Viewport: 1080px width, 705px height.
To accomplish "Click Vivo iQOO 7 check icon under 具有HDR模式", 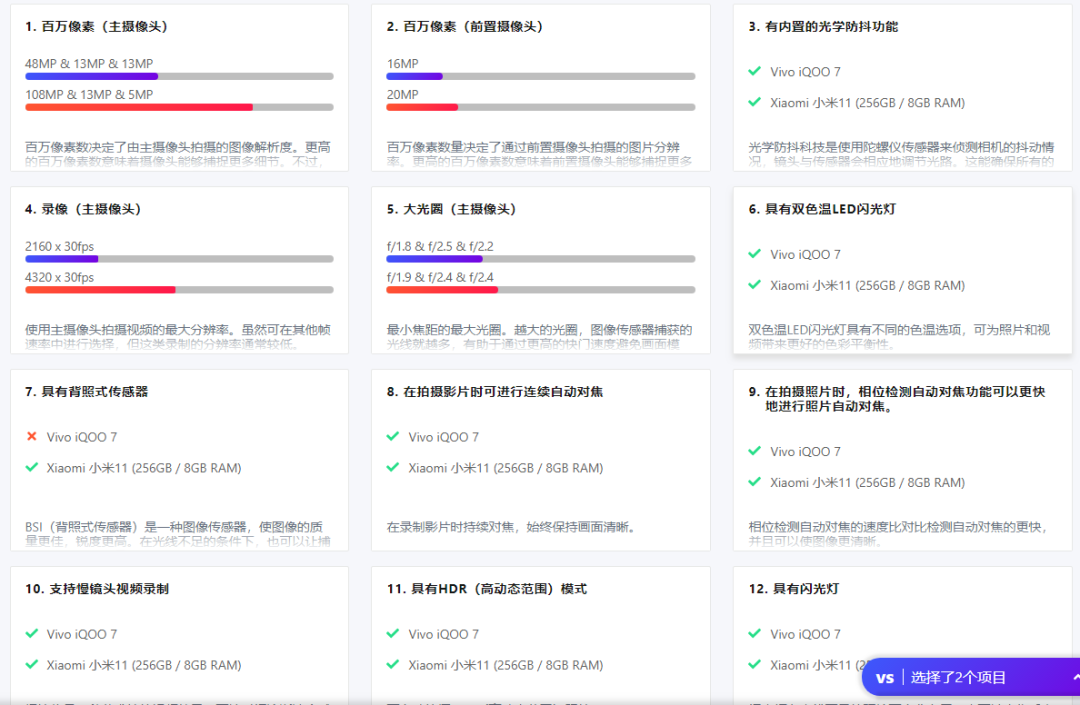I will click(x=393, y=633).
